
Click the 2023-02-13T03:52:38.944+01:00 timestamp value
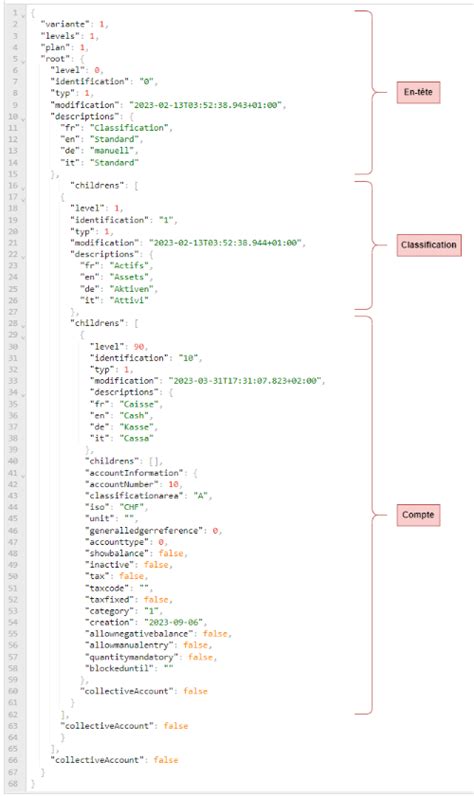228,243
